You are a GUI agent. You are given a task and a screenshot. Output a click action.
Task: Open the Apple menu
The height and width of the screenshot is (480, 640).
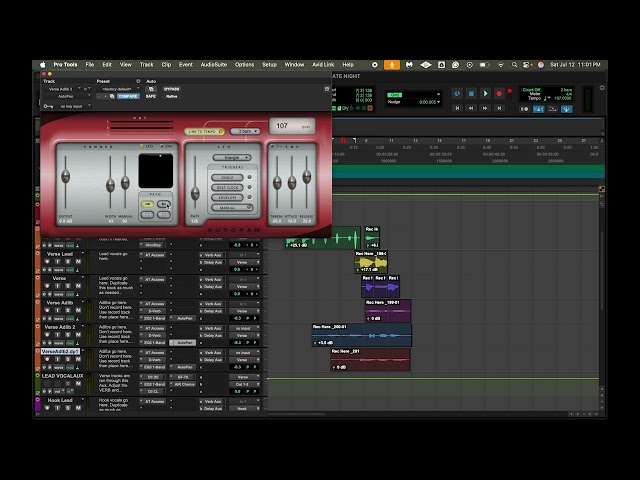coord(42,64)
